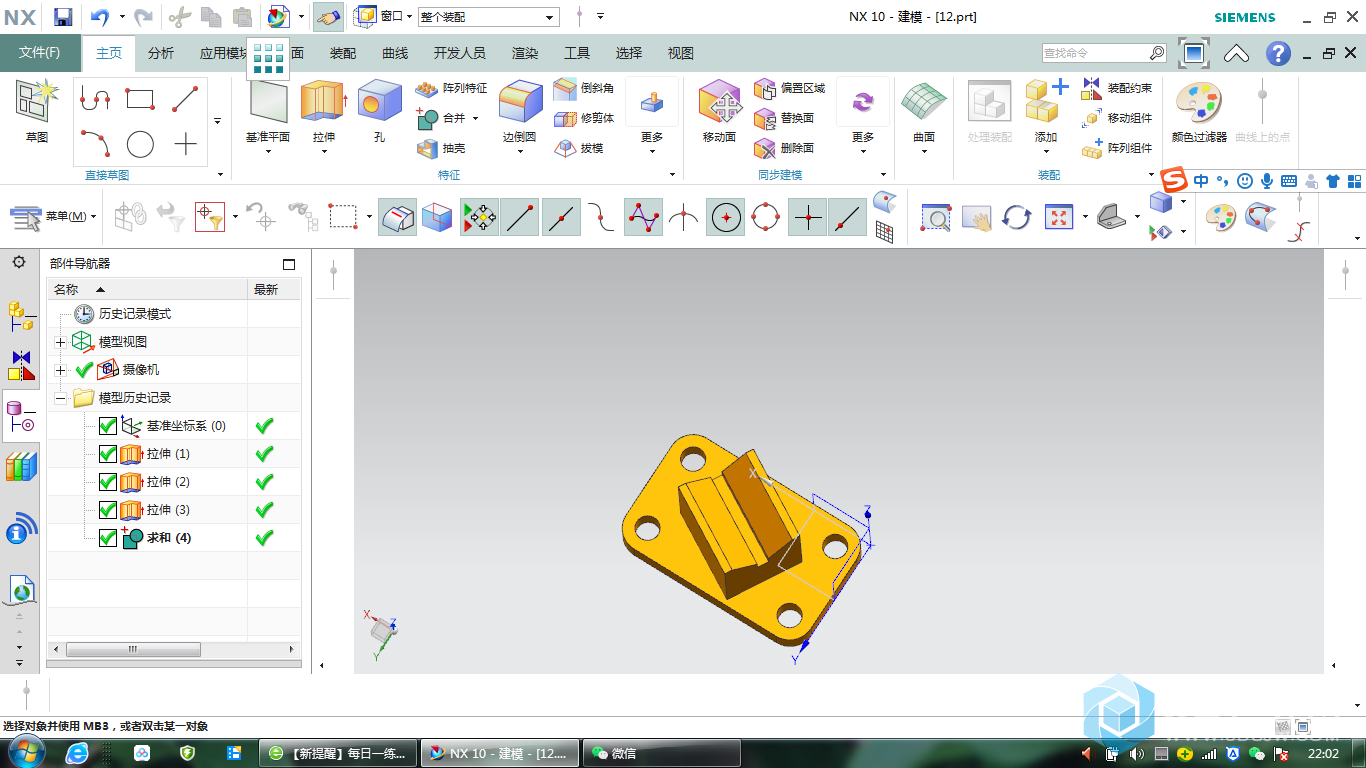The image size is (1366, 768).
Task: Click the Save icon in title bar
Action: tap(63, 16)
